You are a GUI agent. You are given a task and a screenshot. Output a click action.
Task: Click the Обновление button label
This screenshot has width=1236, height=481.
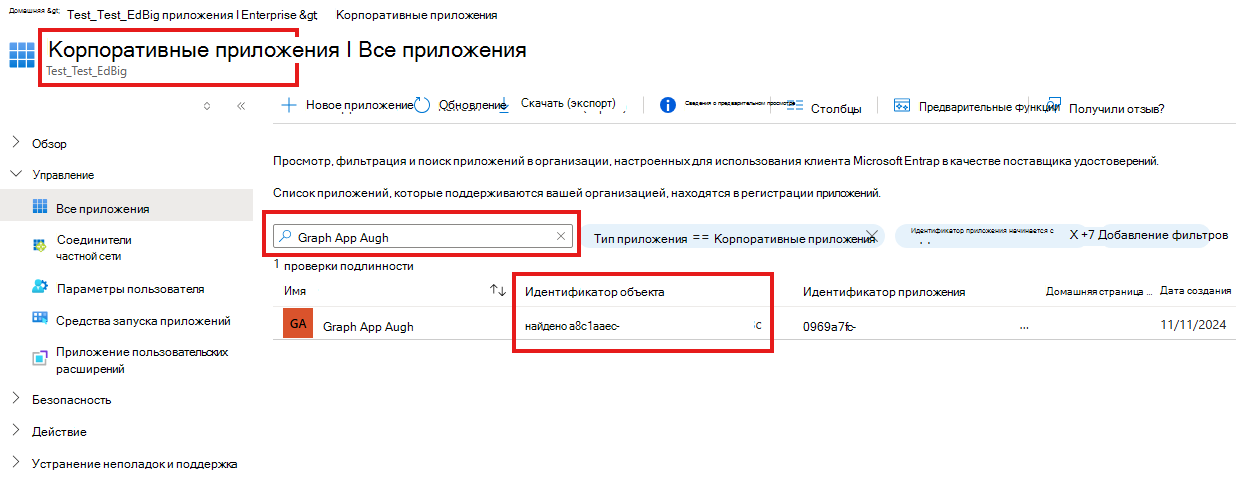pyautogui.click(x=473, y=105)
